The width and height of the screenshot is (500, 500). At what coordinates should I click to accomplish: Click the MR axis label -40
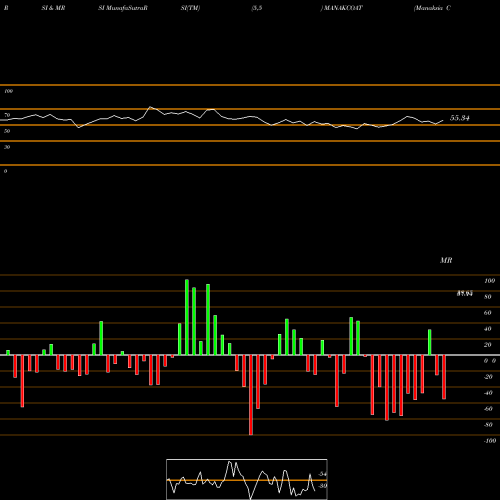coord(488,393)
